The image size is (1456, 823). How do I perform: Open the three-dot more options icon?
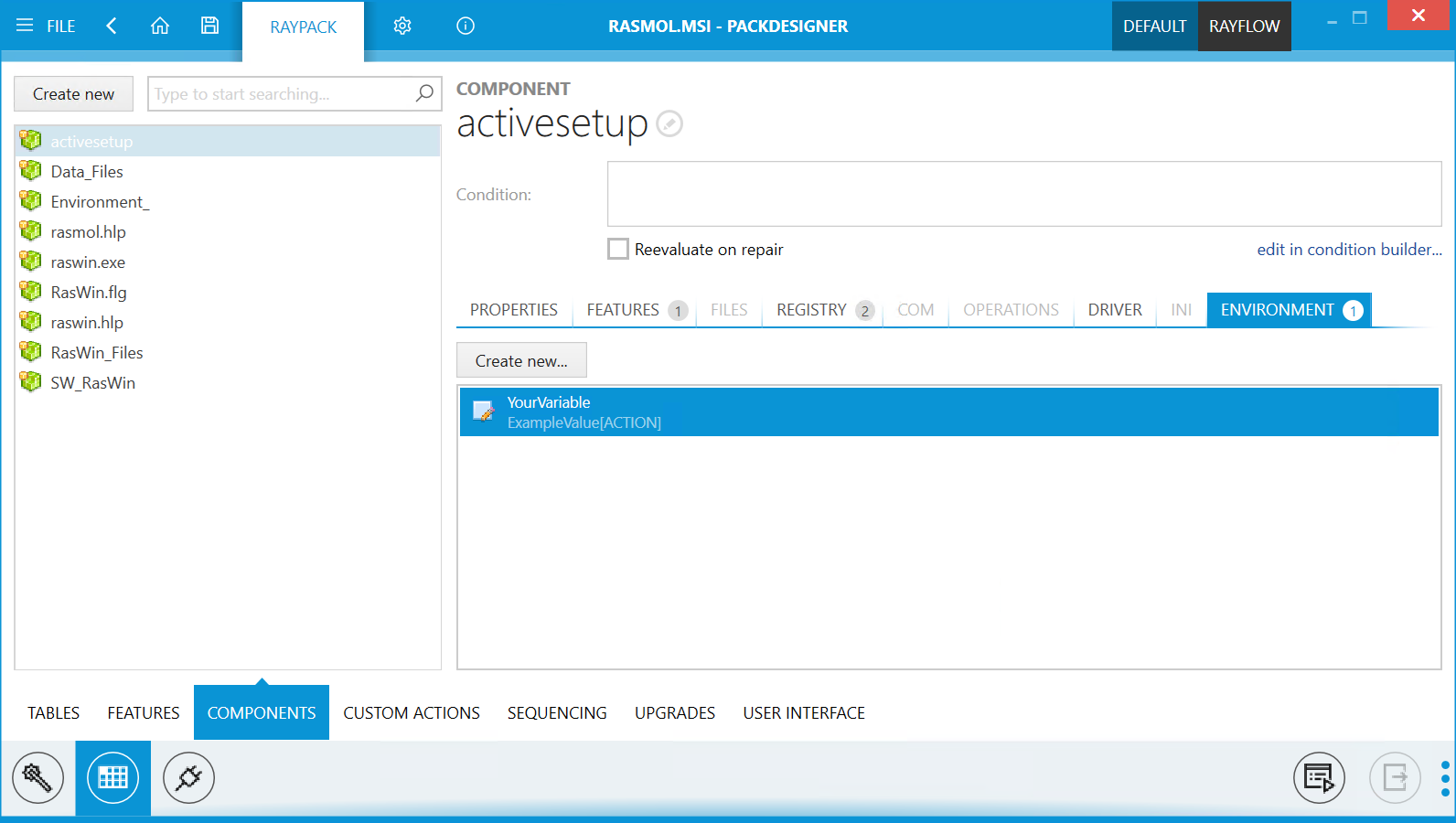pyautogui.click(x=1445, y=778)
